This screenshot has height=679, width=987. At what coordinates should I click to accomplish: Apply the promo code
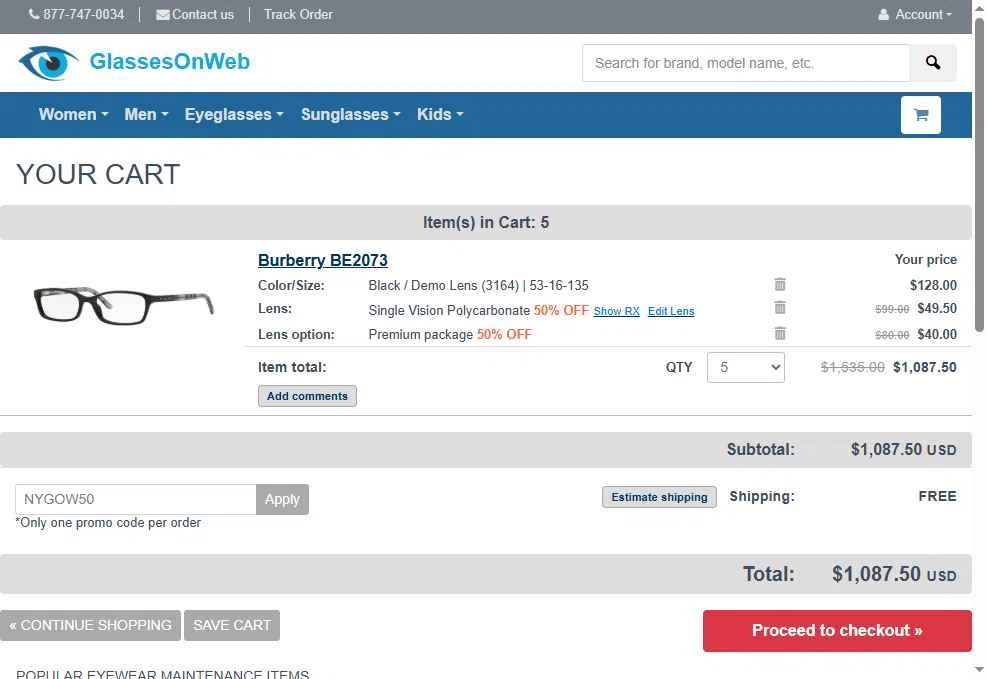click(282, 499)
